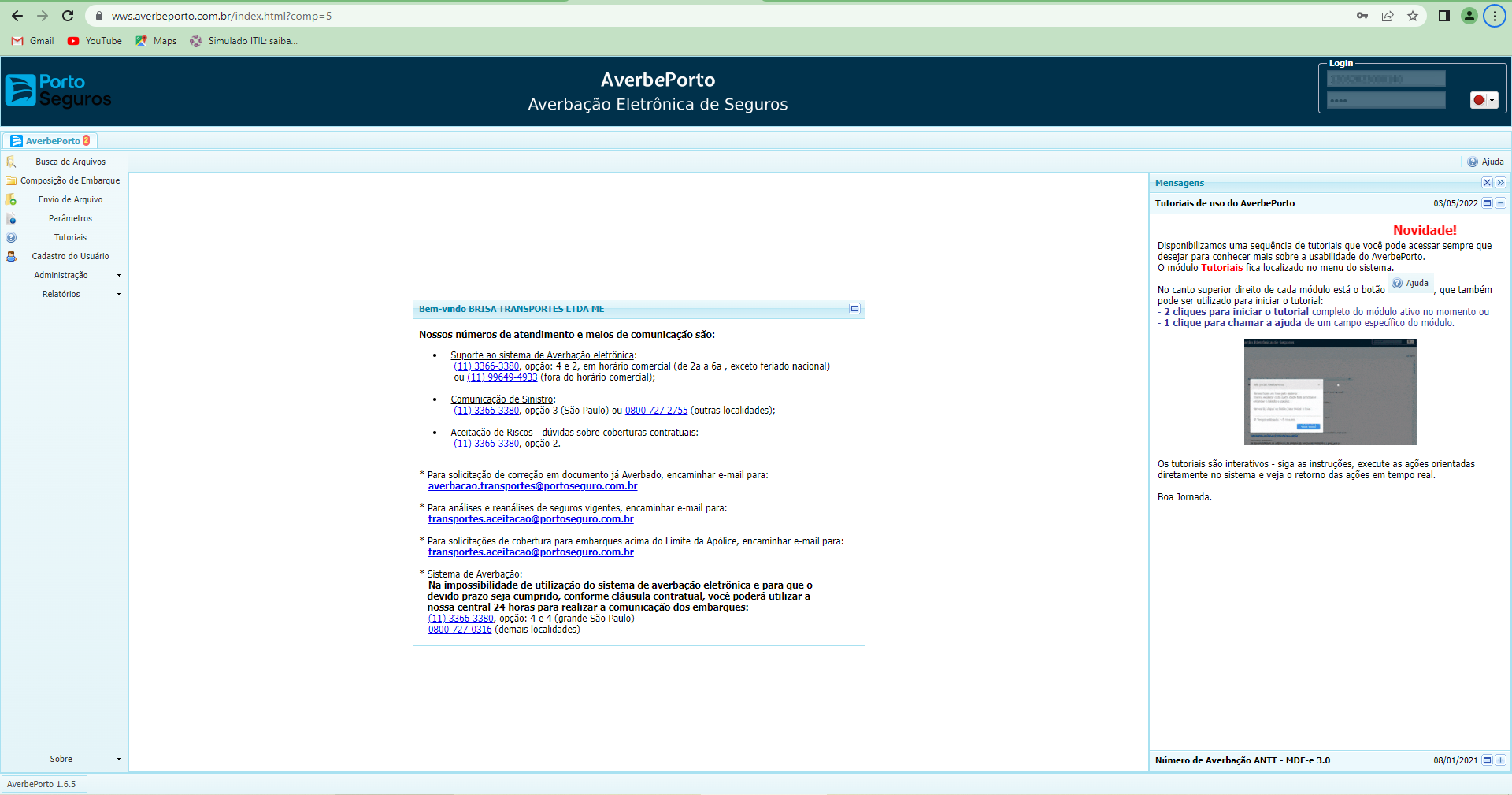Screen dimensions: 1512x795
Task: Click the 0800 727 2755 phone link
Action: point(657,411)
